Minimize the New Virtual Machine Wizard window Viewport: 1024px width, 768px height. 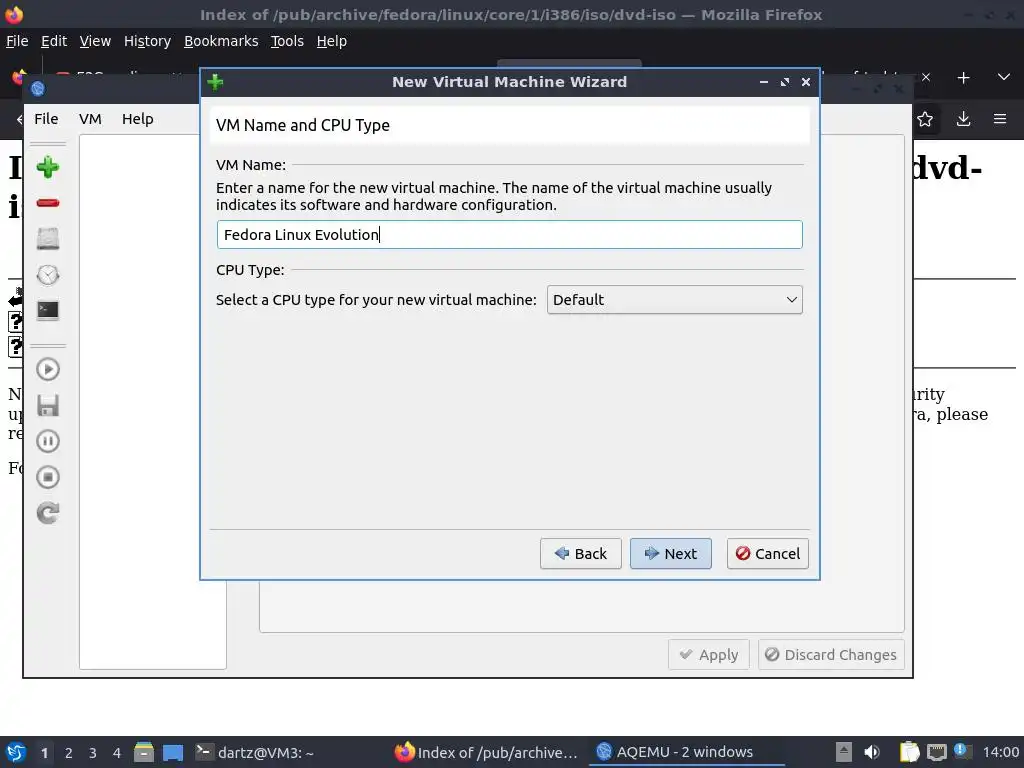coord(763,82)
